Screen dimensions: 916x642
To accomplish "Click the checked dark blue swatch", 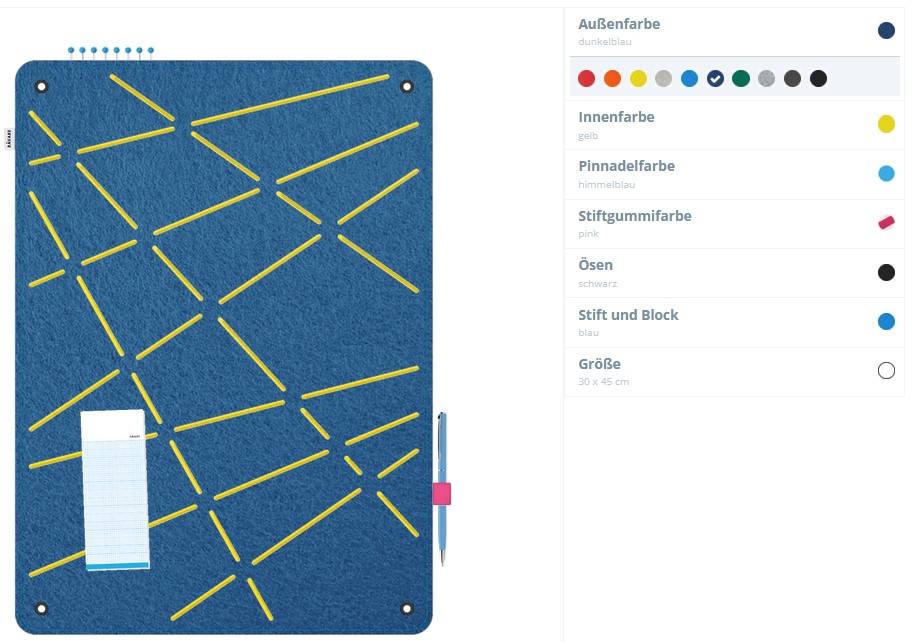I will 715,78.
